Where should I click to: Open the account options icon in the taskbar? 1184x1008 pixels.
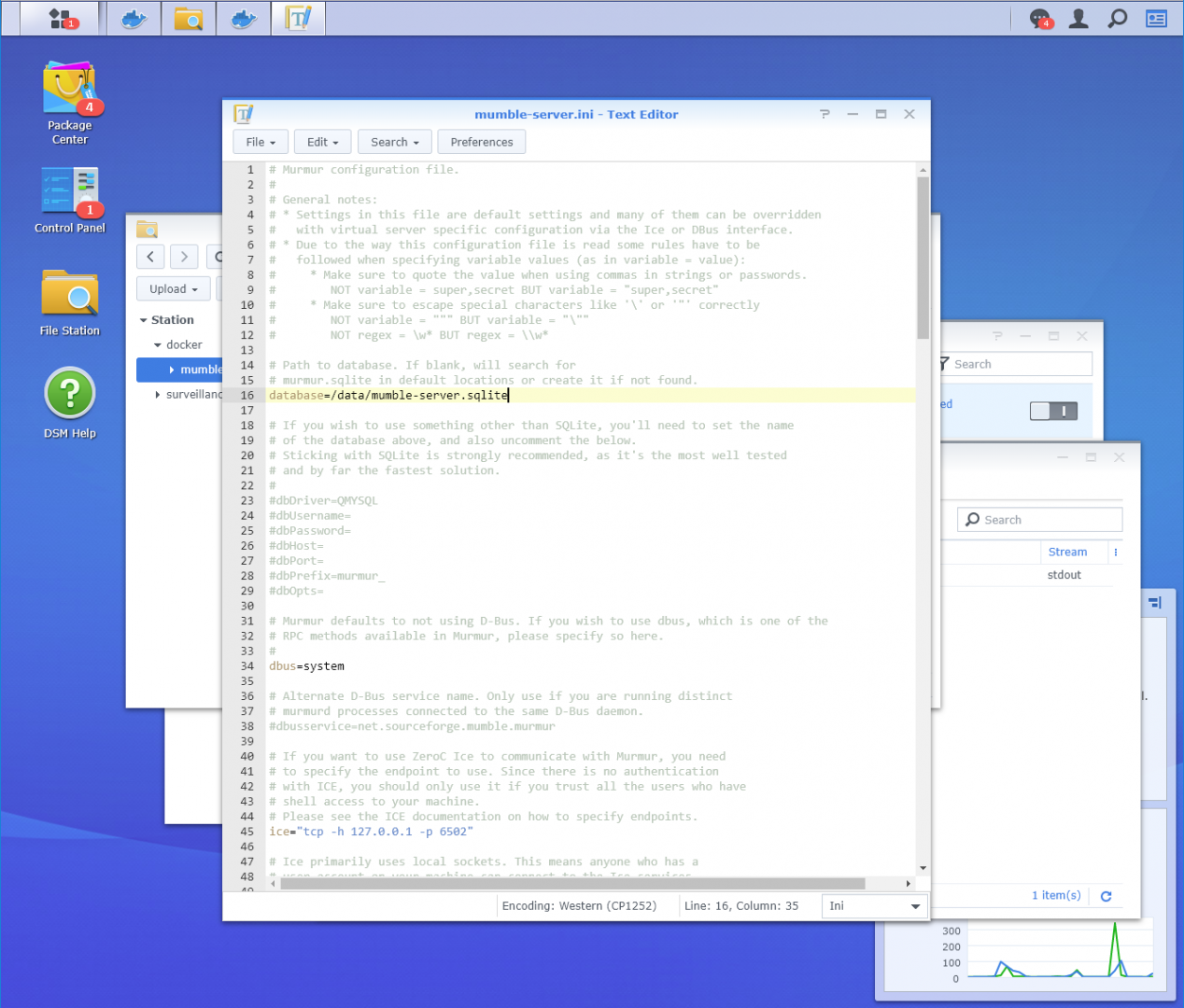pos(1078,18)
